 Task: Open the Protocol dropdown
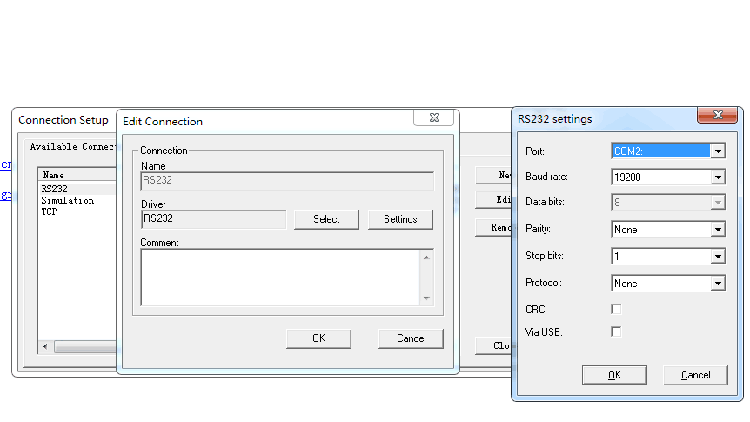[717, 283]
